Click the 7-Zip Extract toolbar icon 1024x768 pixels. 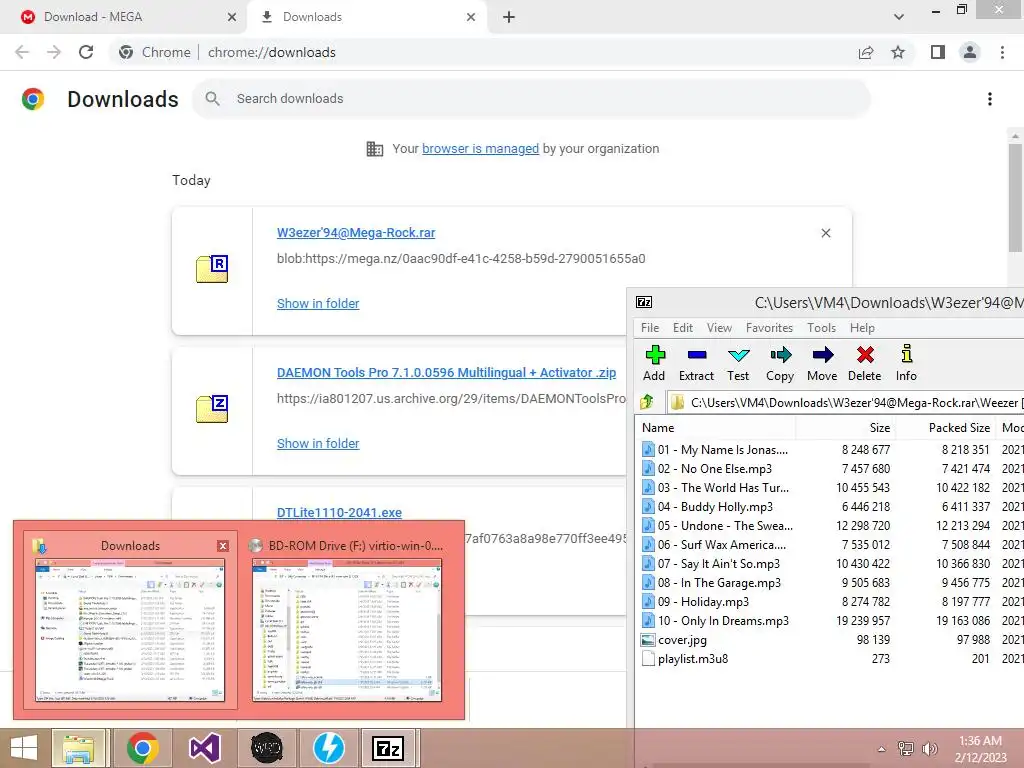pos(697,355)
